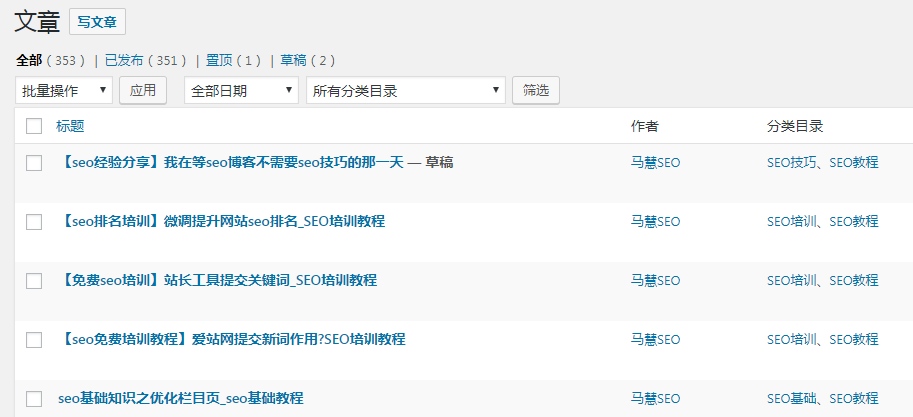The height and width of the screenshot is (417, 913).
Task: Open SEO基础 category link
Action: (x=791, y=398)
